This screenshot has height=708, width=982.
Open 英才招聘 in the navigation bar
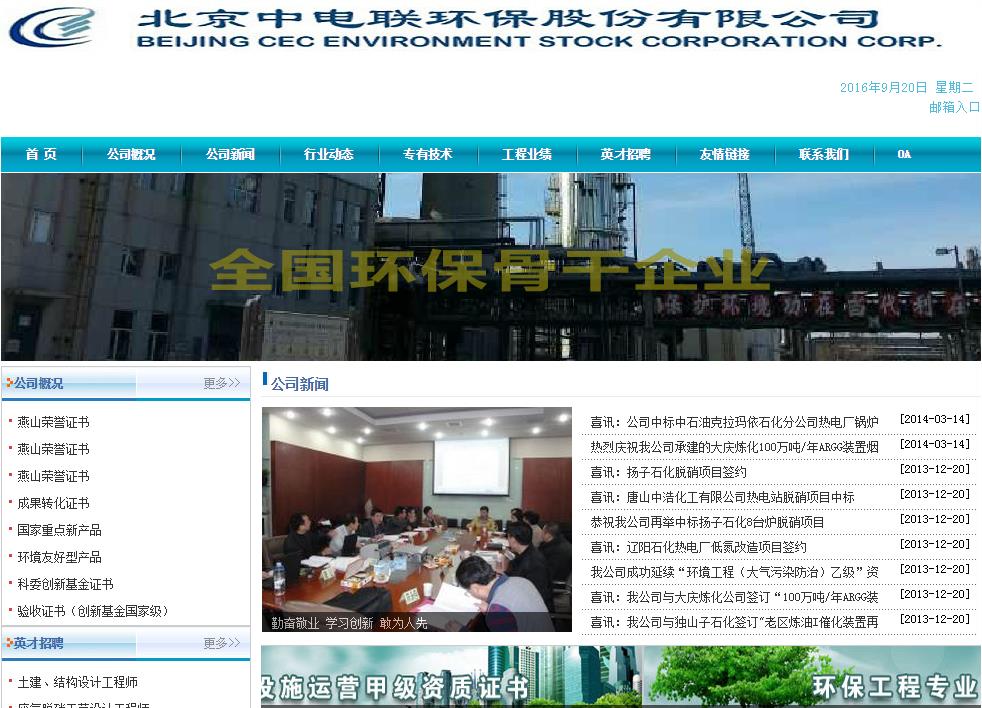tap(626, 154)
